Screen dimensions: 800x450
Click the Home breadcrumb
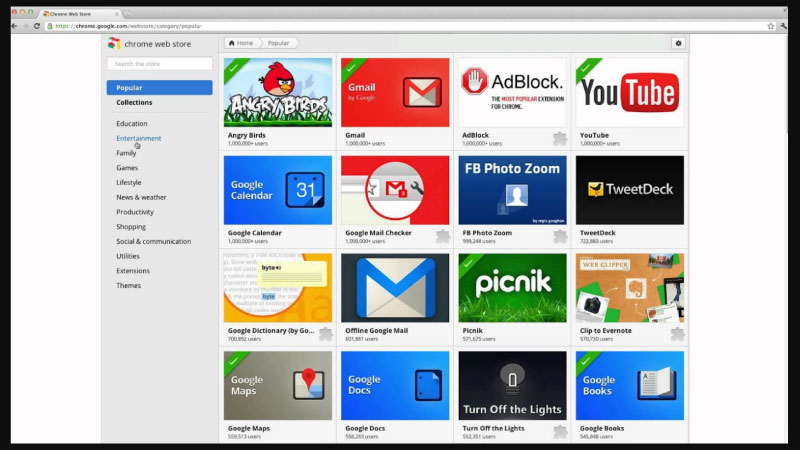pos(241,43)
